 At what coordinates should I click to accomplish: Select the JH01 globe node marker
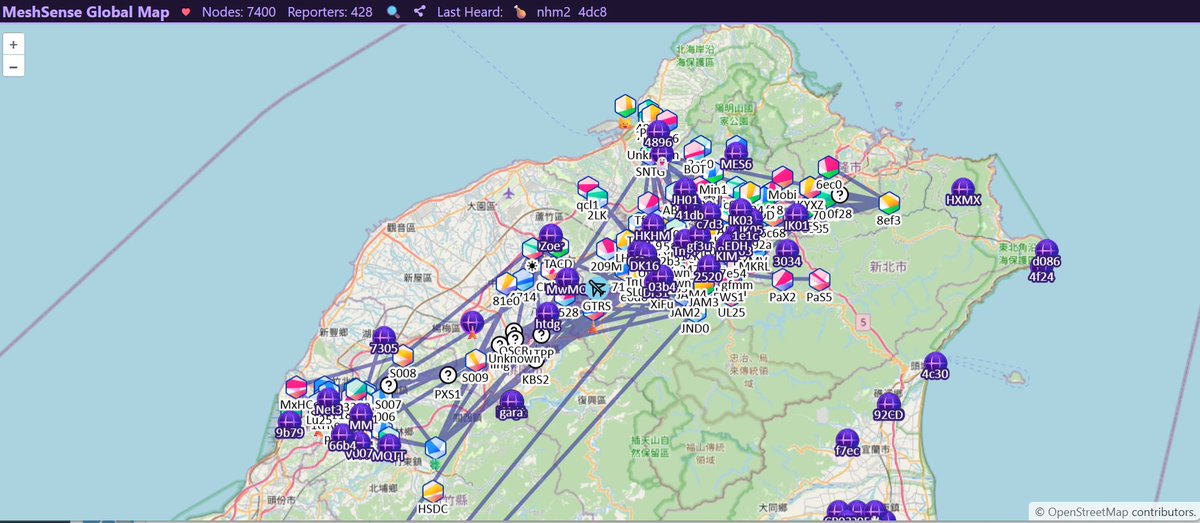(685, 189)
